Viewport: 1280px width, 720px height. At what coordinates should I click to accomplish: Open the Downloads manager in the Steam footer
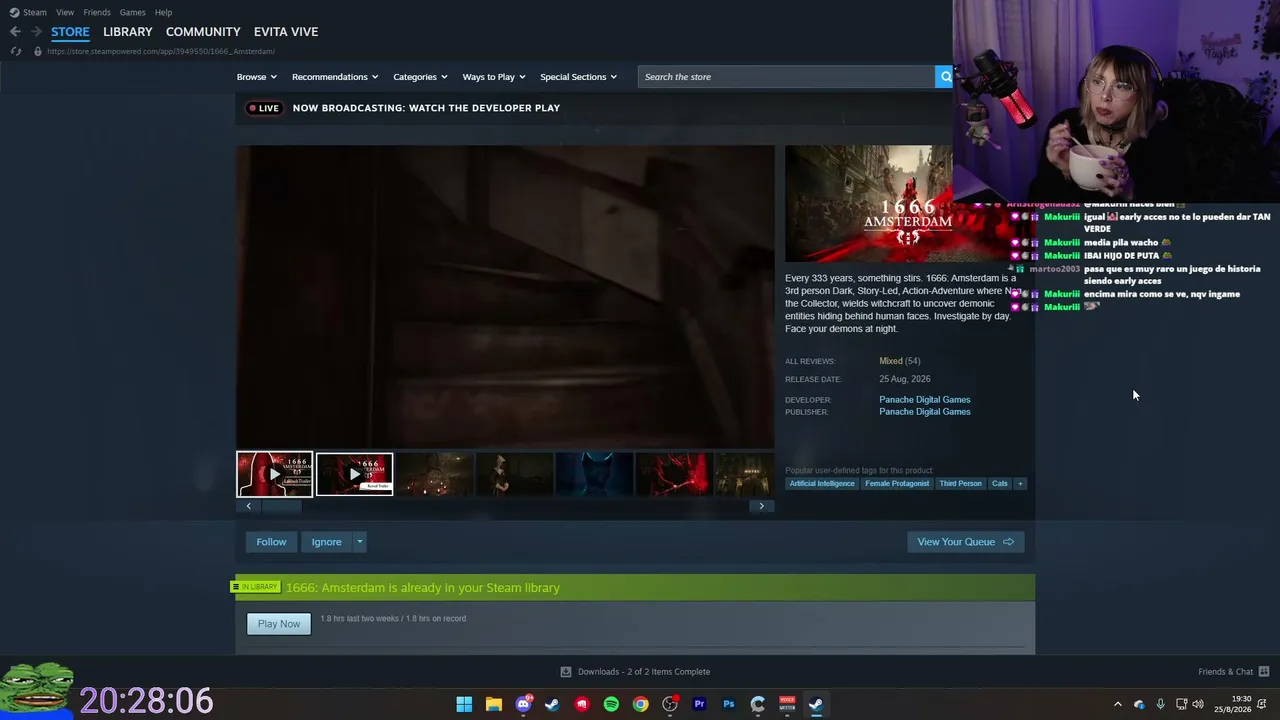click(635, 672)
